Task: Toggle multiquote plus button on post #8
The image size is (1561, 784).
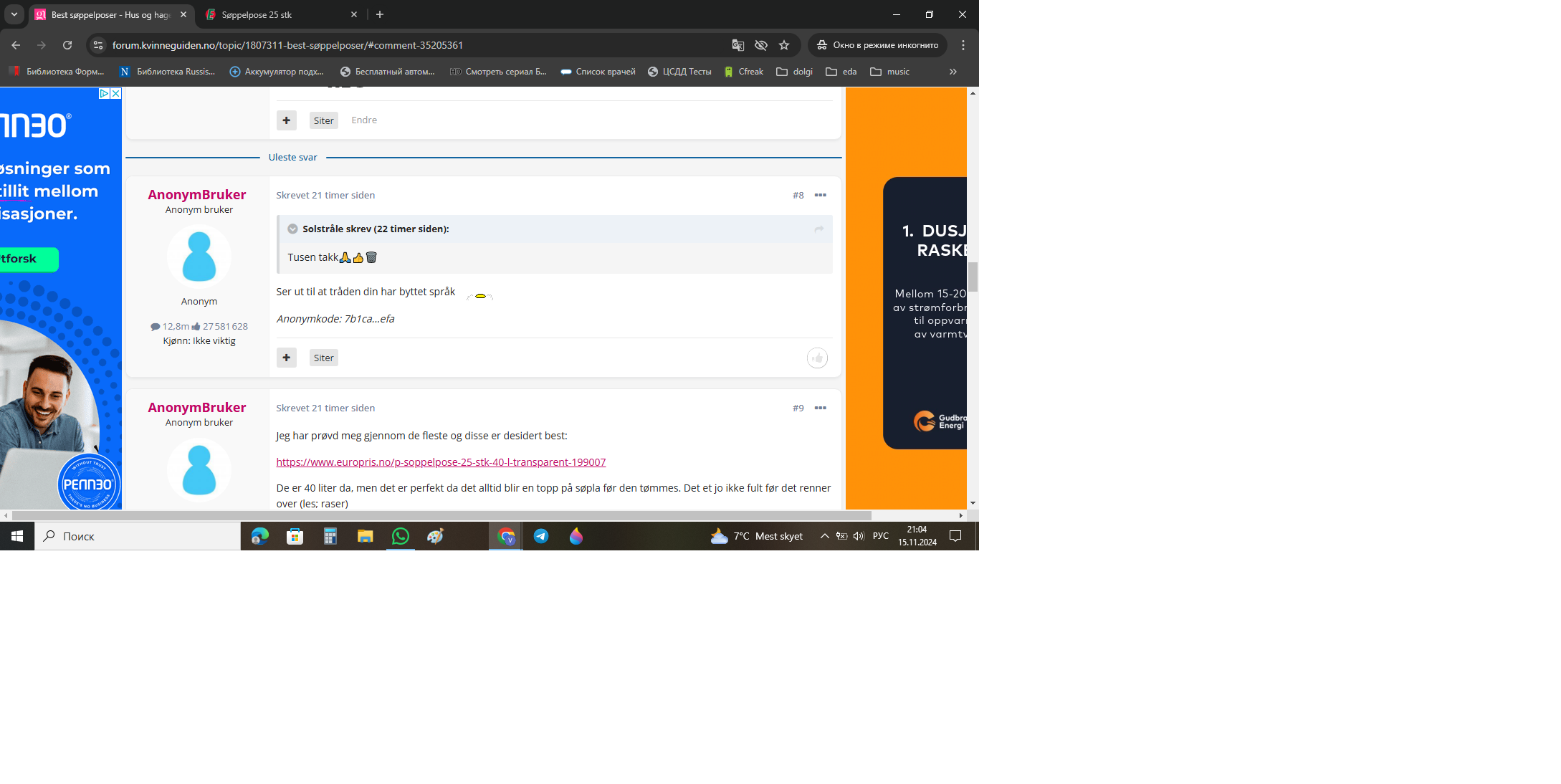Action: 287,358
